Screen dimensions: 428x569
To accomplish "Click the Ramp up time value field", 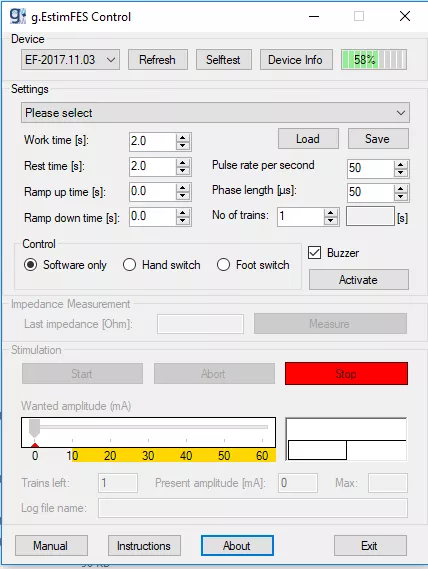I will tap(153, 192).
